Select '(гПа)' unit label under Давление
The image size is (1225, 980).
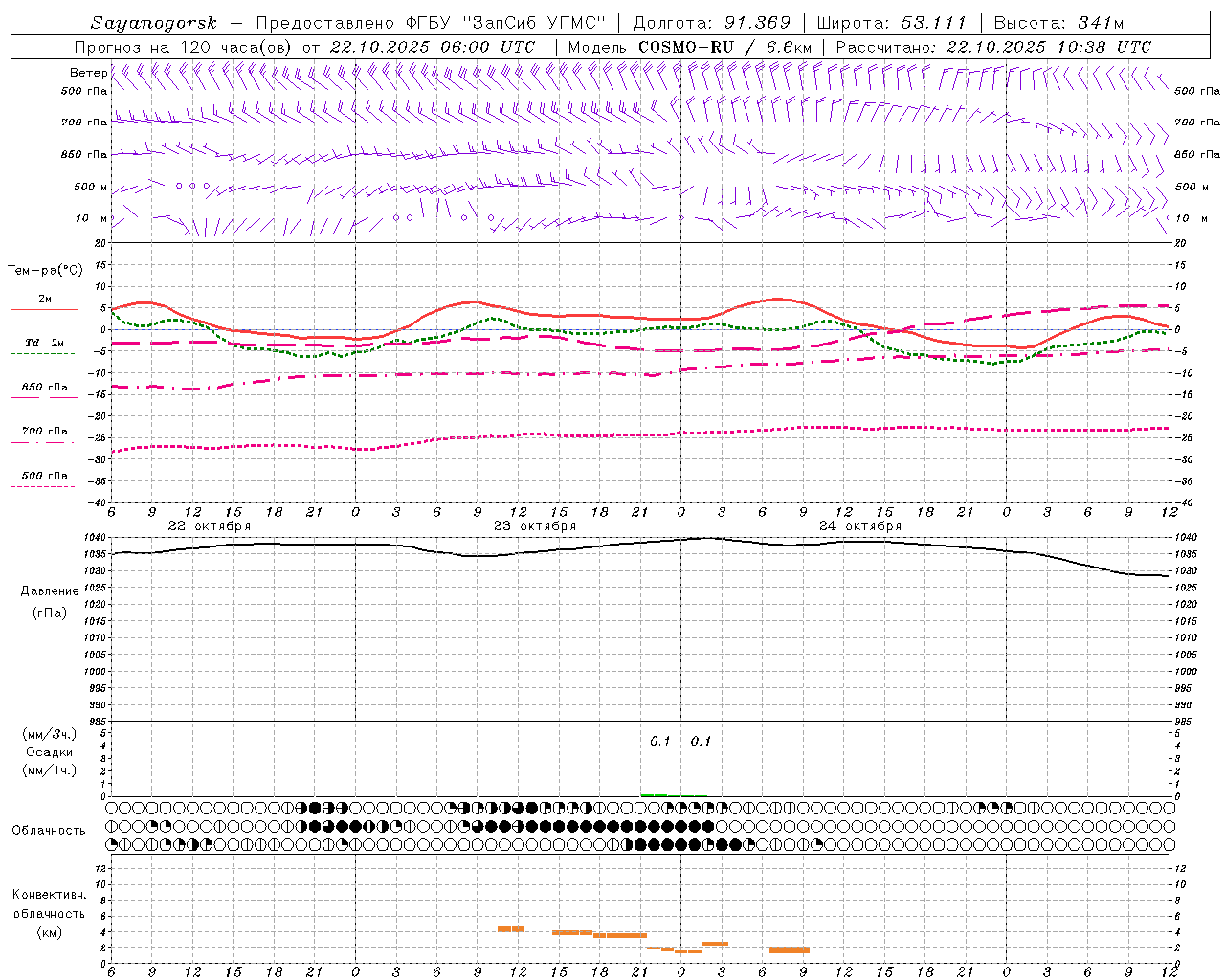(49, 613)
